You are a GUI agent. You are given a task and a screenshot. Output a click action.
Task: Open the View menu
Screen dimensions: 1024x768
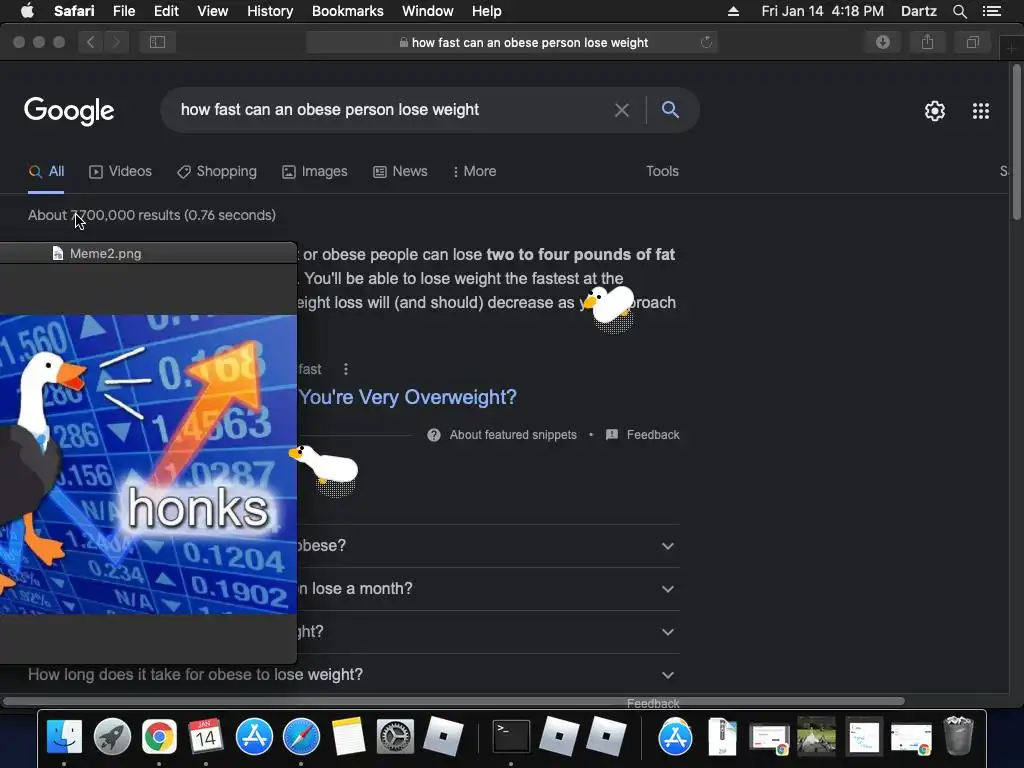[x=213, y=11]
